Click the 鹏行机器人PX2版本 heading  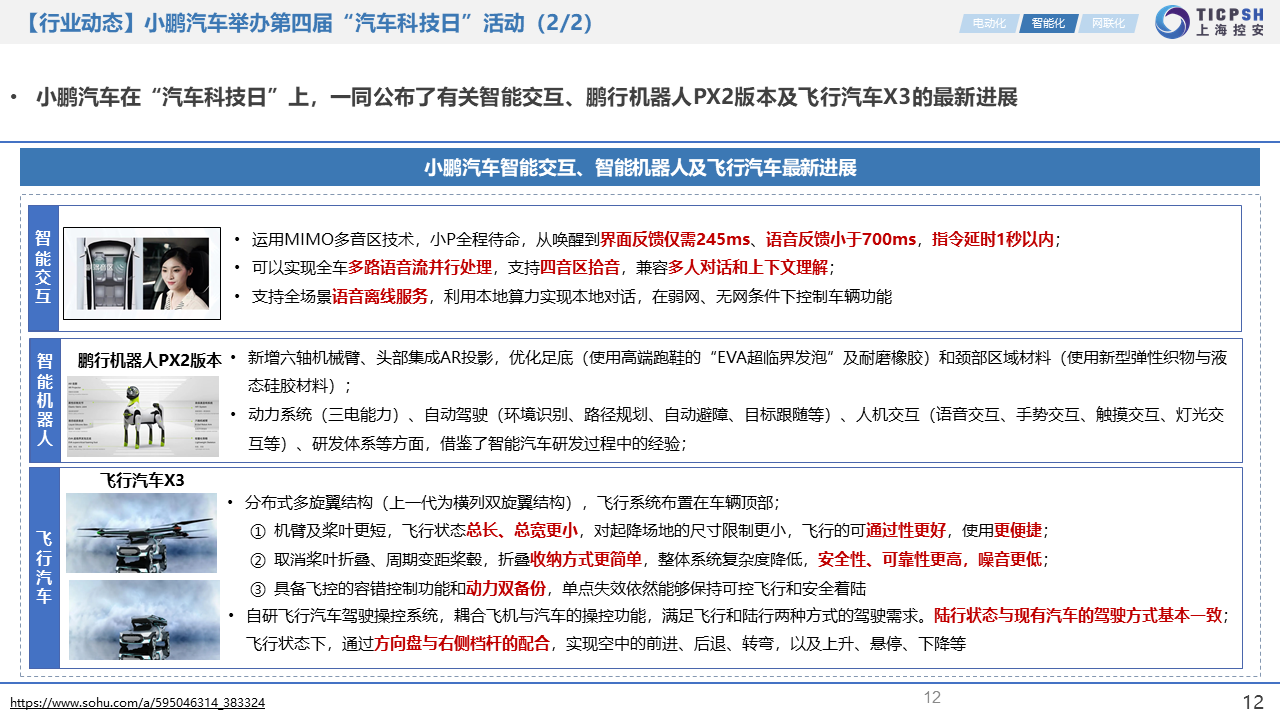pos(149,360)
